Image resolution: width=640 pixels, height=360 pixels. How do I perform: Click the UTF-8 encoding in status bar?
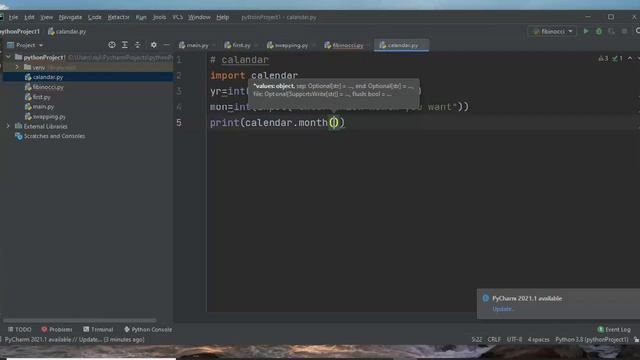tap(514, 340)
